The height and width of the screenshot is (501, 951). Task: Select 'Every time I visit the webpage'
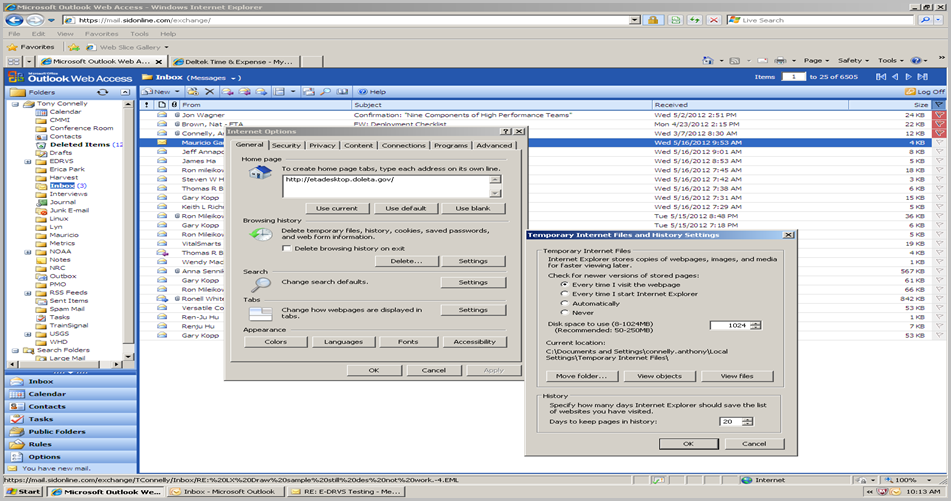tap(565, 284)
